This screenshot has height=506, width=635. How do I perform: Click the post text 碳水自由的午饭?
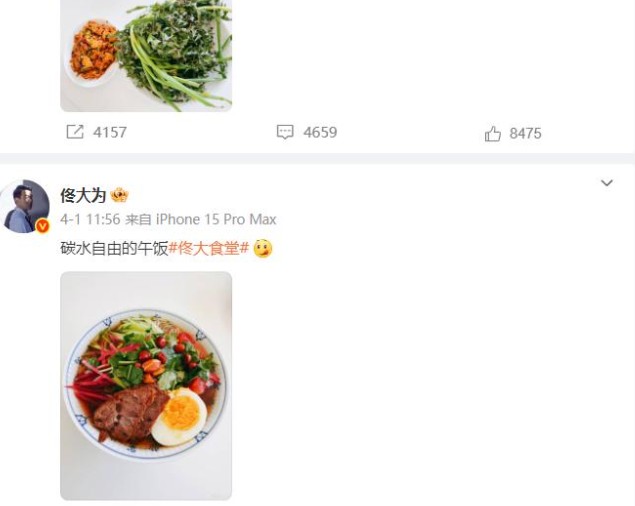114,248
